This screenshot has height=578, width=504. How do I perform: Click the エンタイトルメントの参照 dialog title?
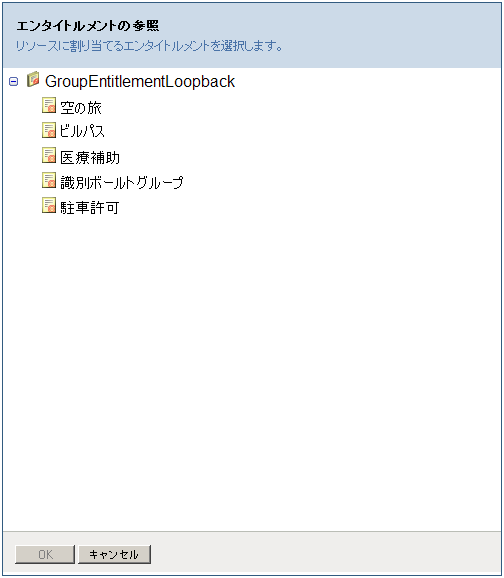point(88,26)
